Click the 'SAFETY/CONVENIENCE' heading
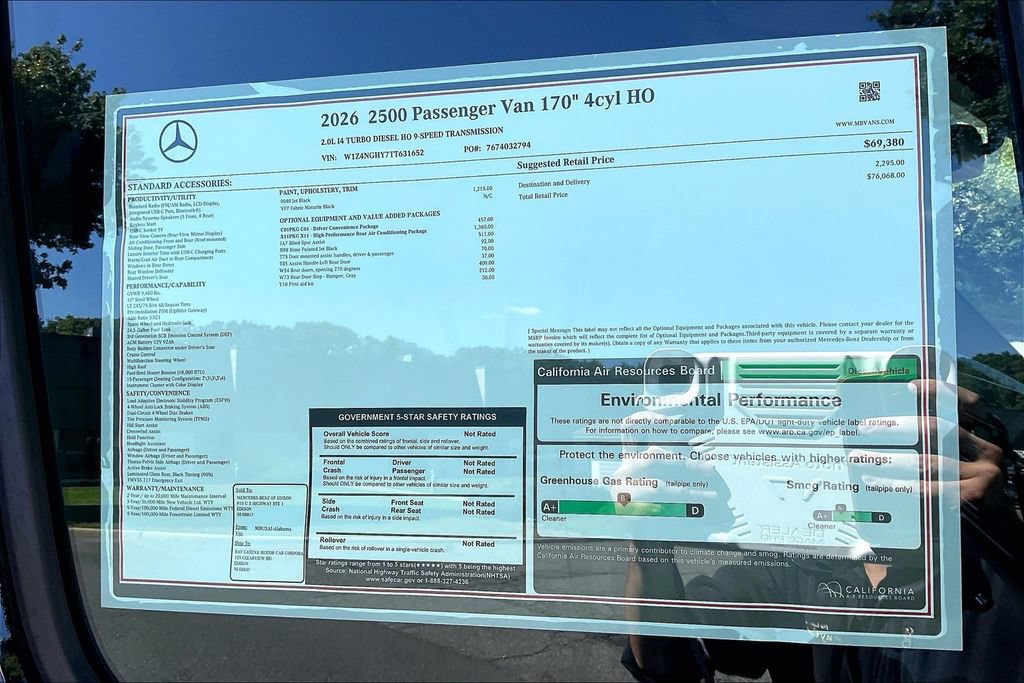The width and height of the screenshot is (1024, 683). point(158,393)
